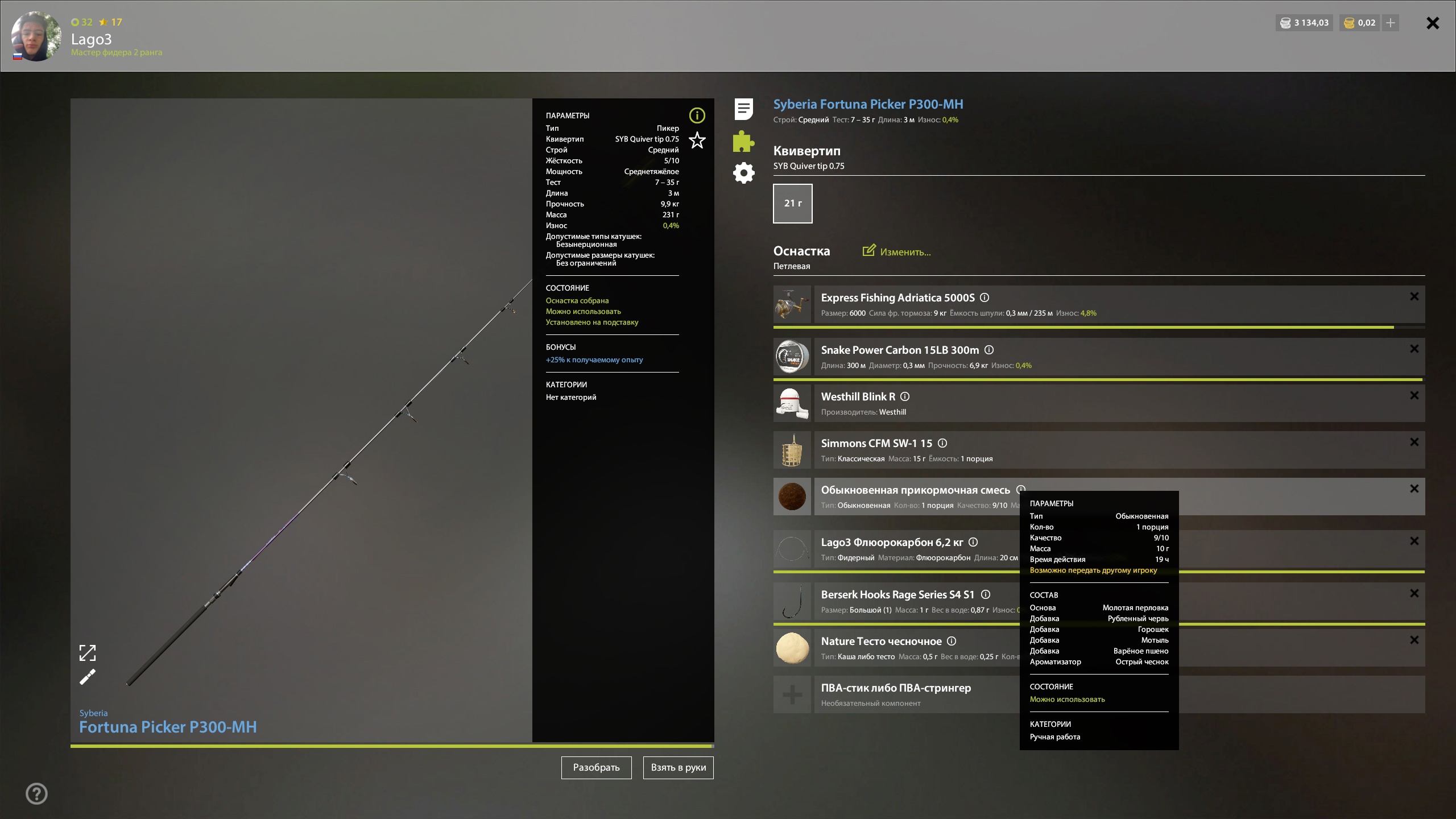The image size is (1456, 819).
Task: Show info for Westhill Blink R
Action: click(905, 396)
